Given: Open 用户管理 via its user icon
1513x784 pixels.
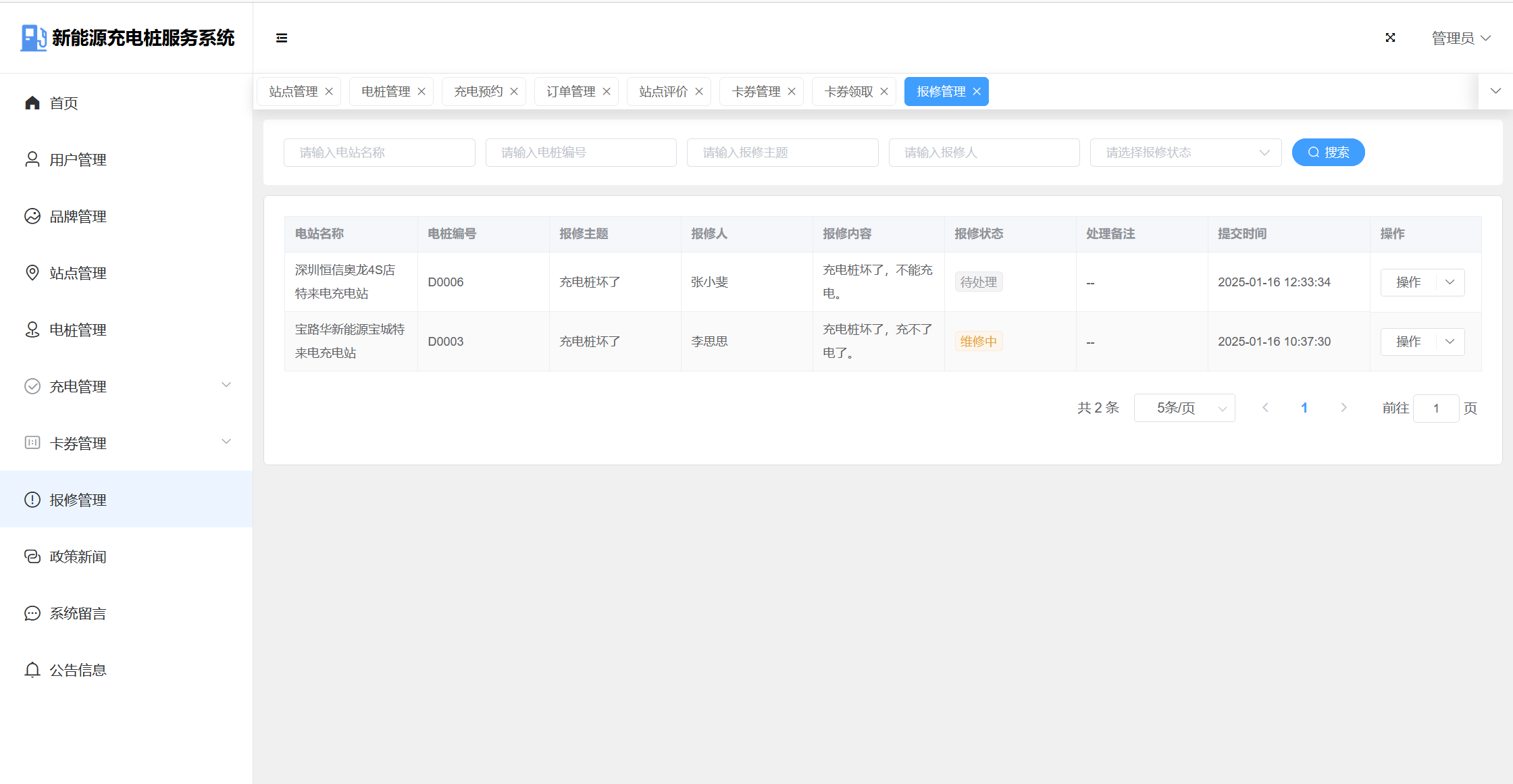Looking at the screenshot, I should 32,159.
